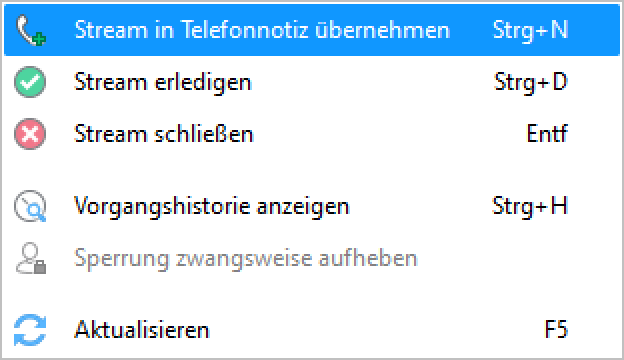
Task: Select Stream in Telefonnotiz übernehmen
Action: click(312, 30)
